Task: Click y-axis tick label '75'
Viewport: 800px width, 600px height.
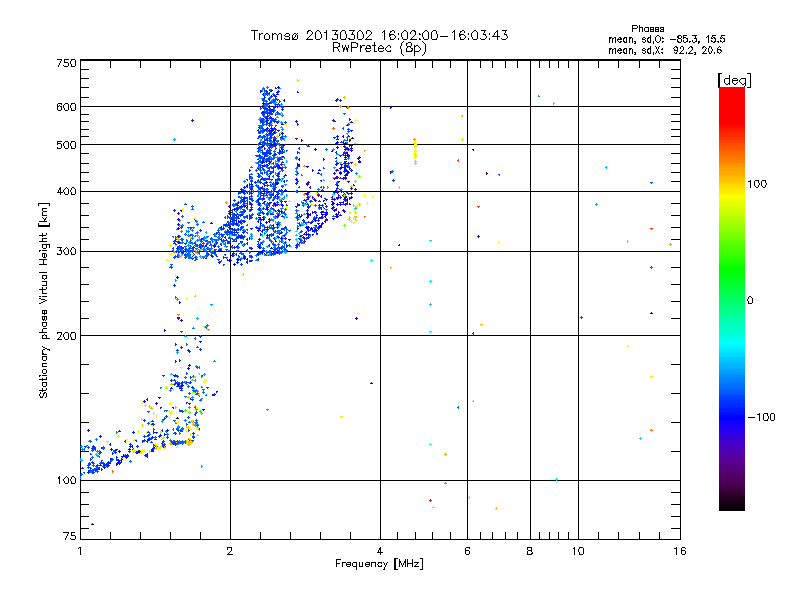Action: [x=70, y=536]
